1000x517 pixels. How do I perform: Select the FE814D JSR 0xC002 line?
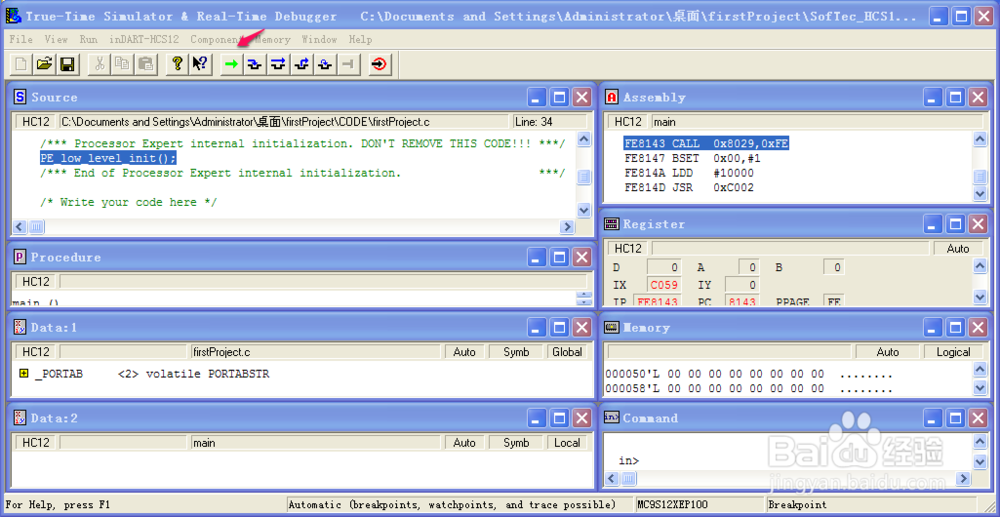(x=689, y=188)
